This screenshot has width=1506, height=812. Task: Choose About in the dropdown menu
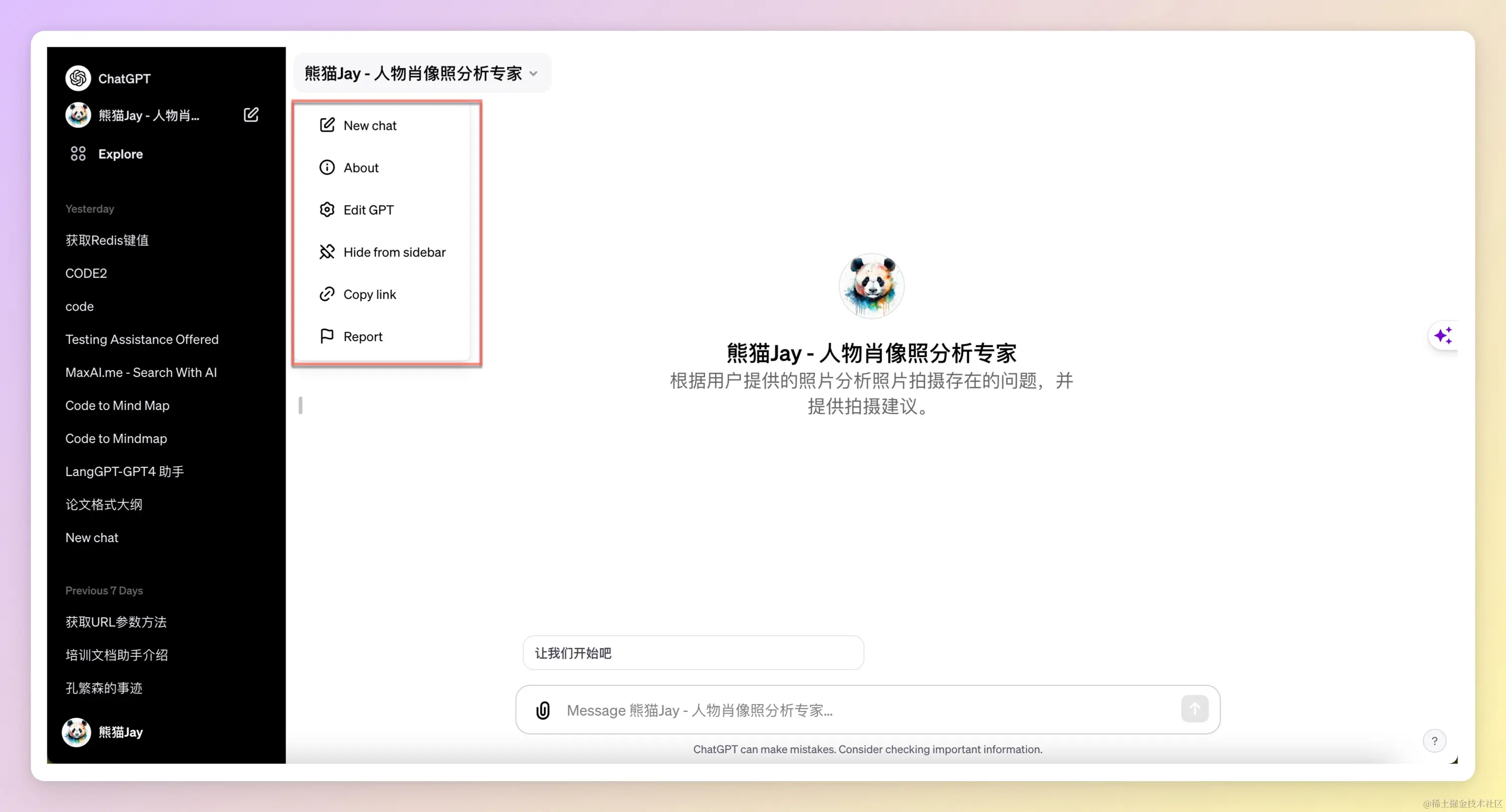pyautogui.click(x=361, y=168)
